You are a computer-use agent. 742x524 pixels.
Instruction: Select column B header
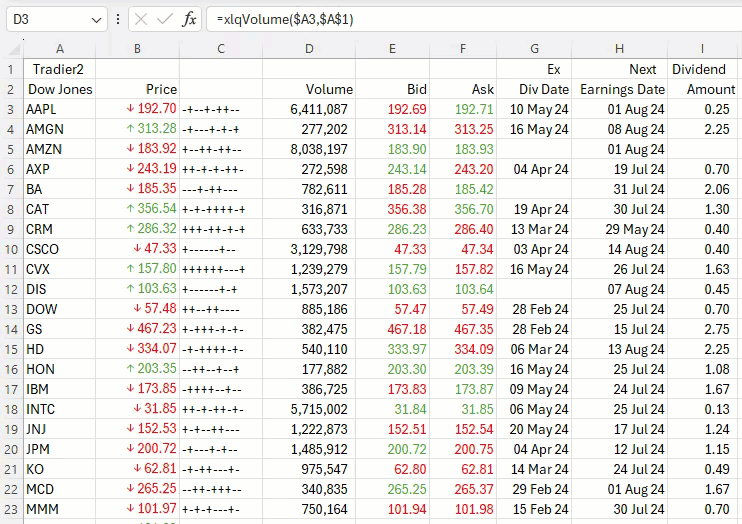point(137,49)
